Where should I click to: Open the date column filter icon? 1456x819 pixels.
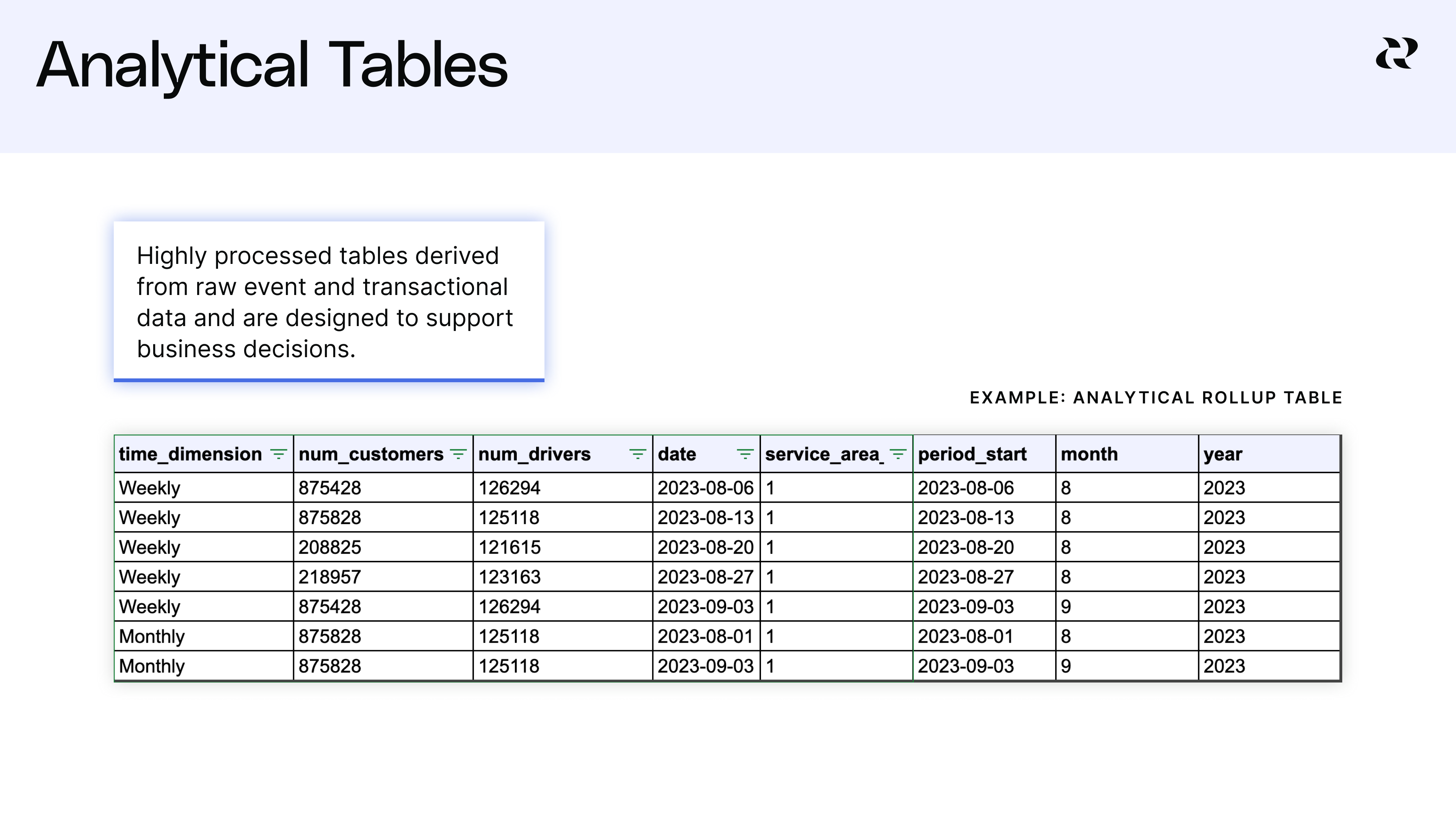745,454
